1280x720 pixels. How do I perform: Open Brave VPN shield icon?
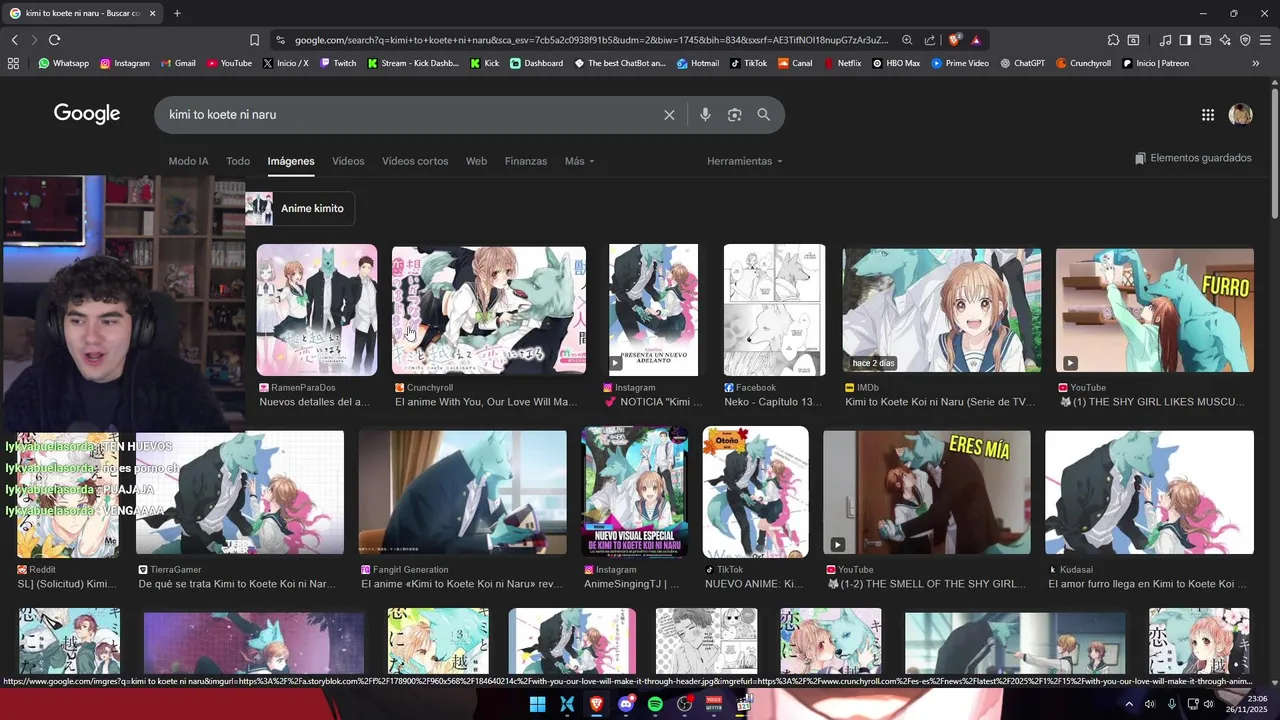pos(1245,40)
